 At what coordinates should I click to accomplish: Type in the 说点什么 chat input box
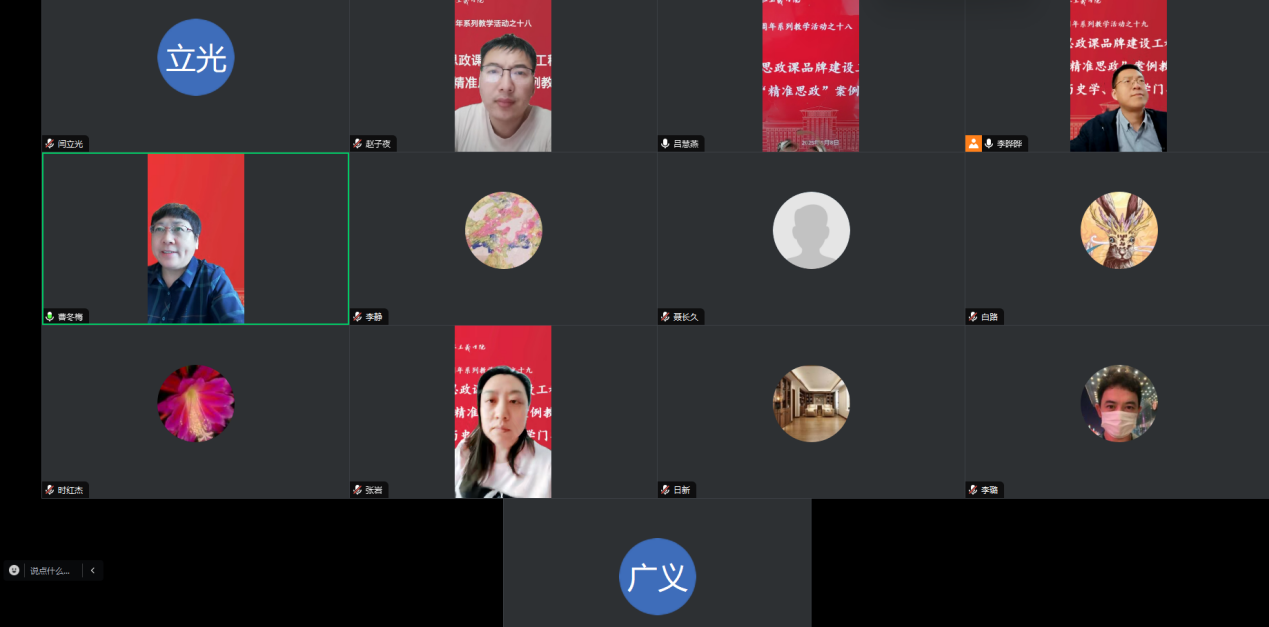51,570
